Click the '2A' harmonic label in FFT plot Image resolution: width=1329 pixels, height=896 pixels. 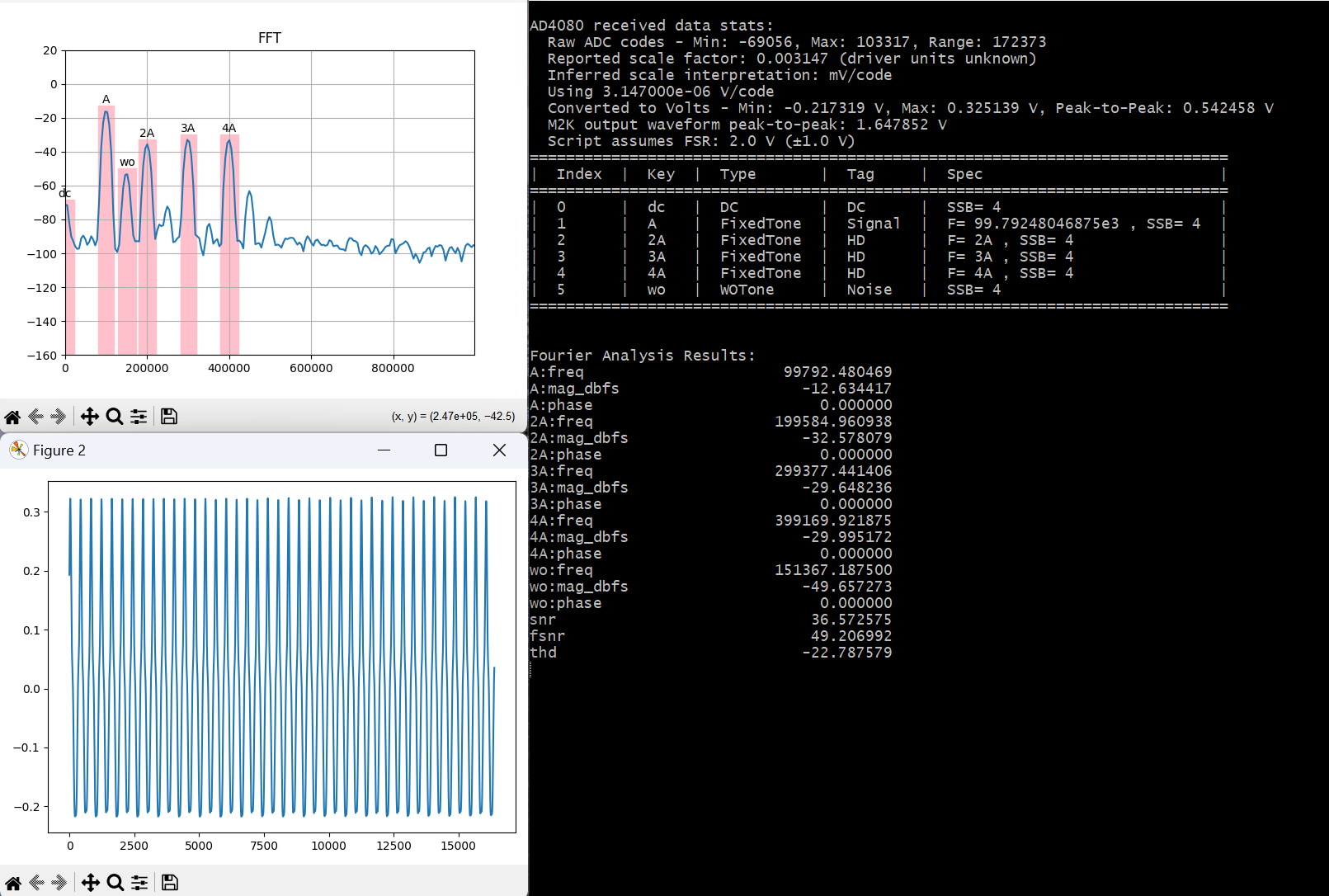pos(147,133)
